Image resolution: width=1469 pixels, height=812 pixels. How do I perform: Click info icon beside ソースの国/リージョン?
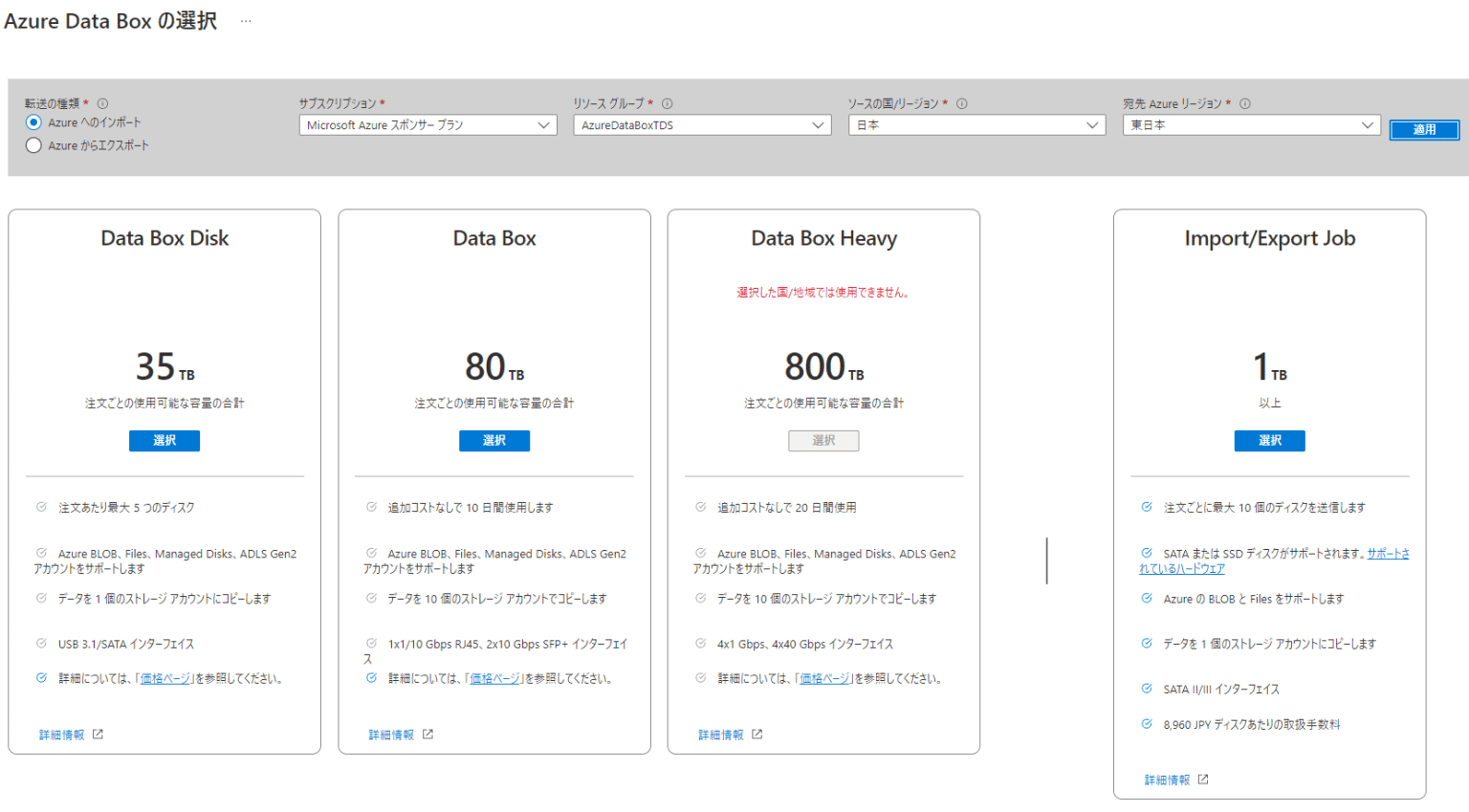point(962,103)
